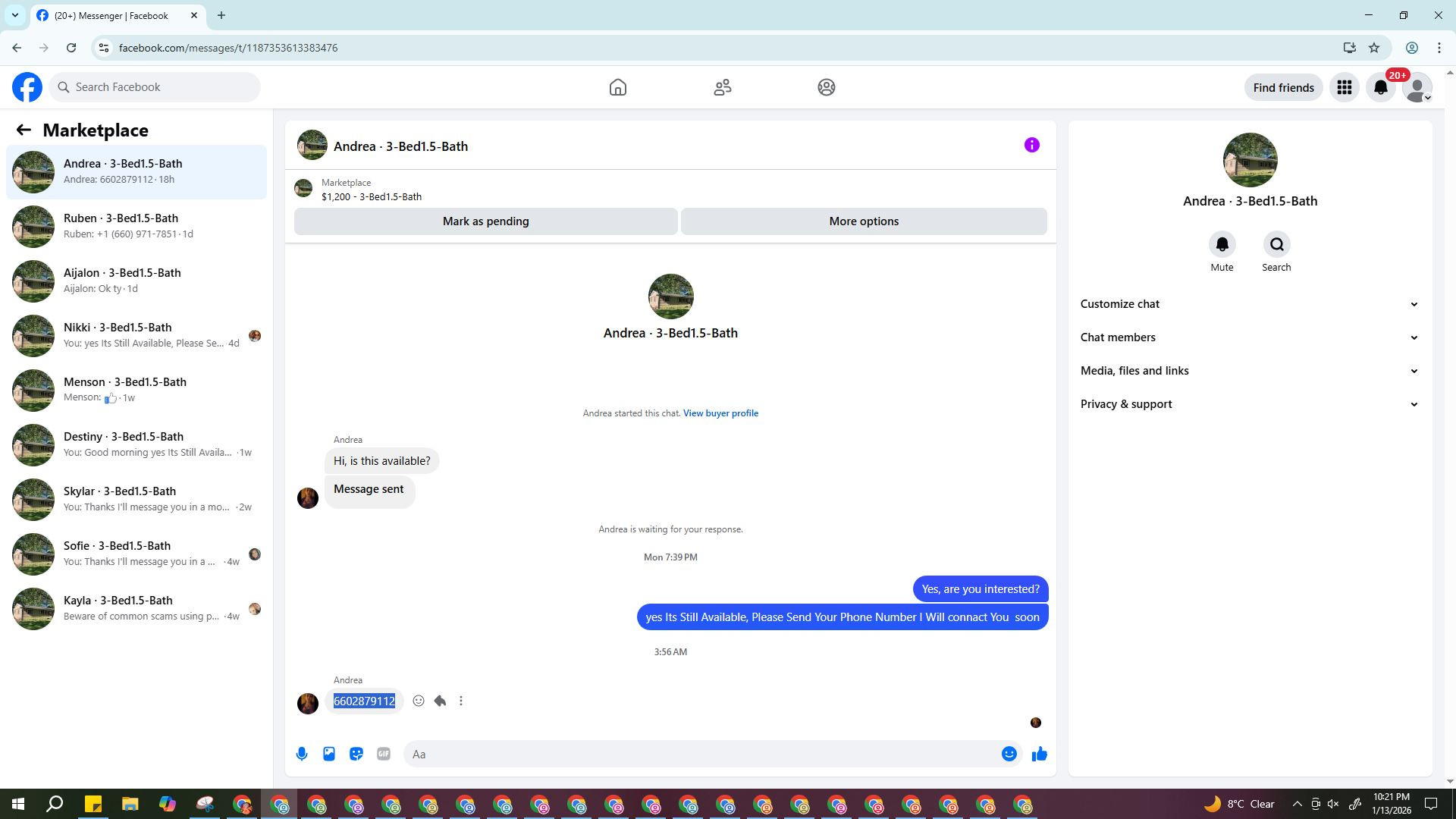
Task: Open View buyer profile link
Action: coord(720,413)
